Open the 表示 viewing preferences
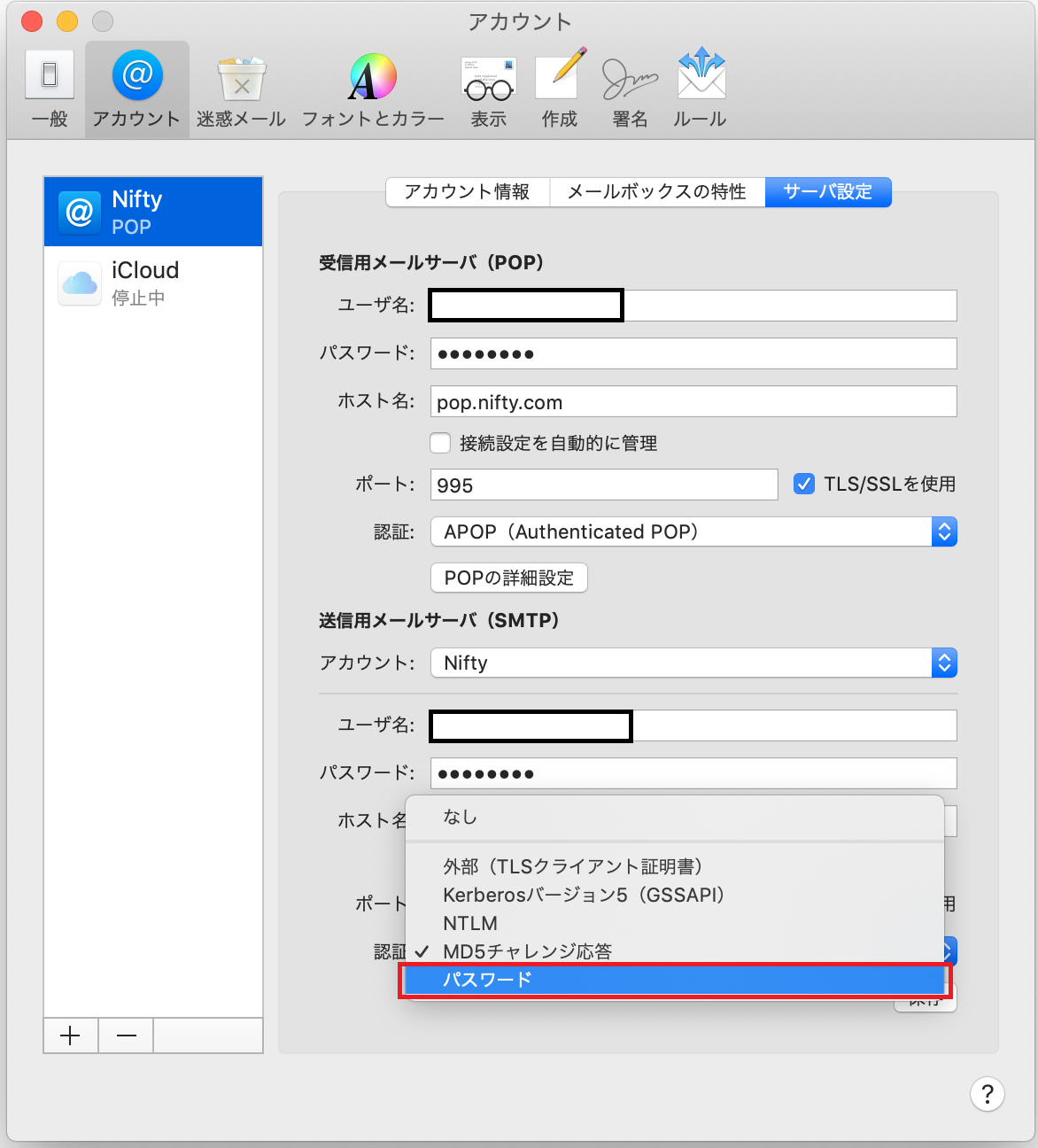The width and height of the screenshot is (1038, 1148). click(x=488, y=89)
